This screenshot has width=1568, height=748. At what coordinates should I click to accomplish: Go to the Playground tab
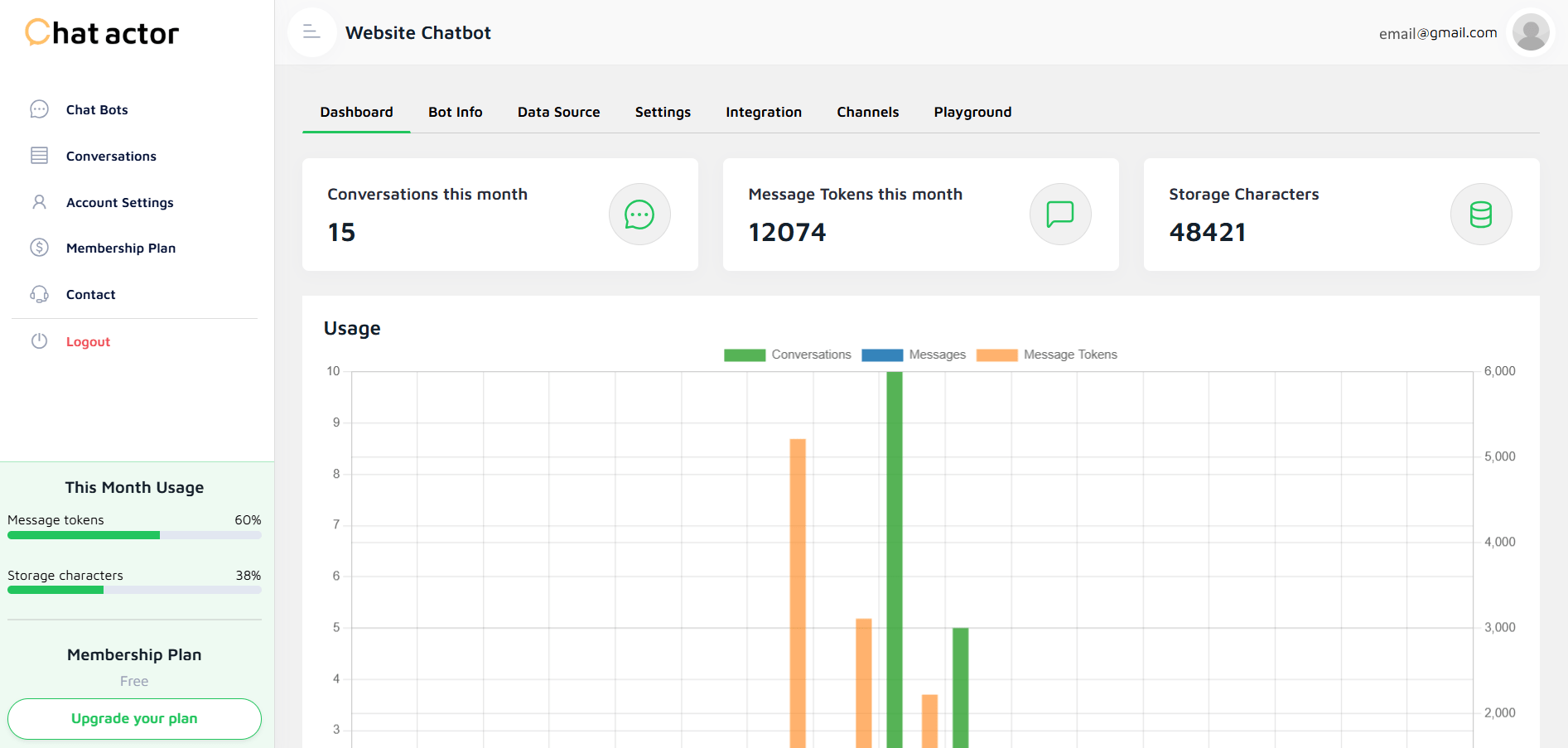972,112
